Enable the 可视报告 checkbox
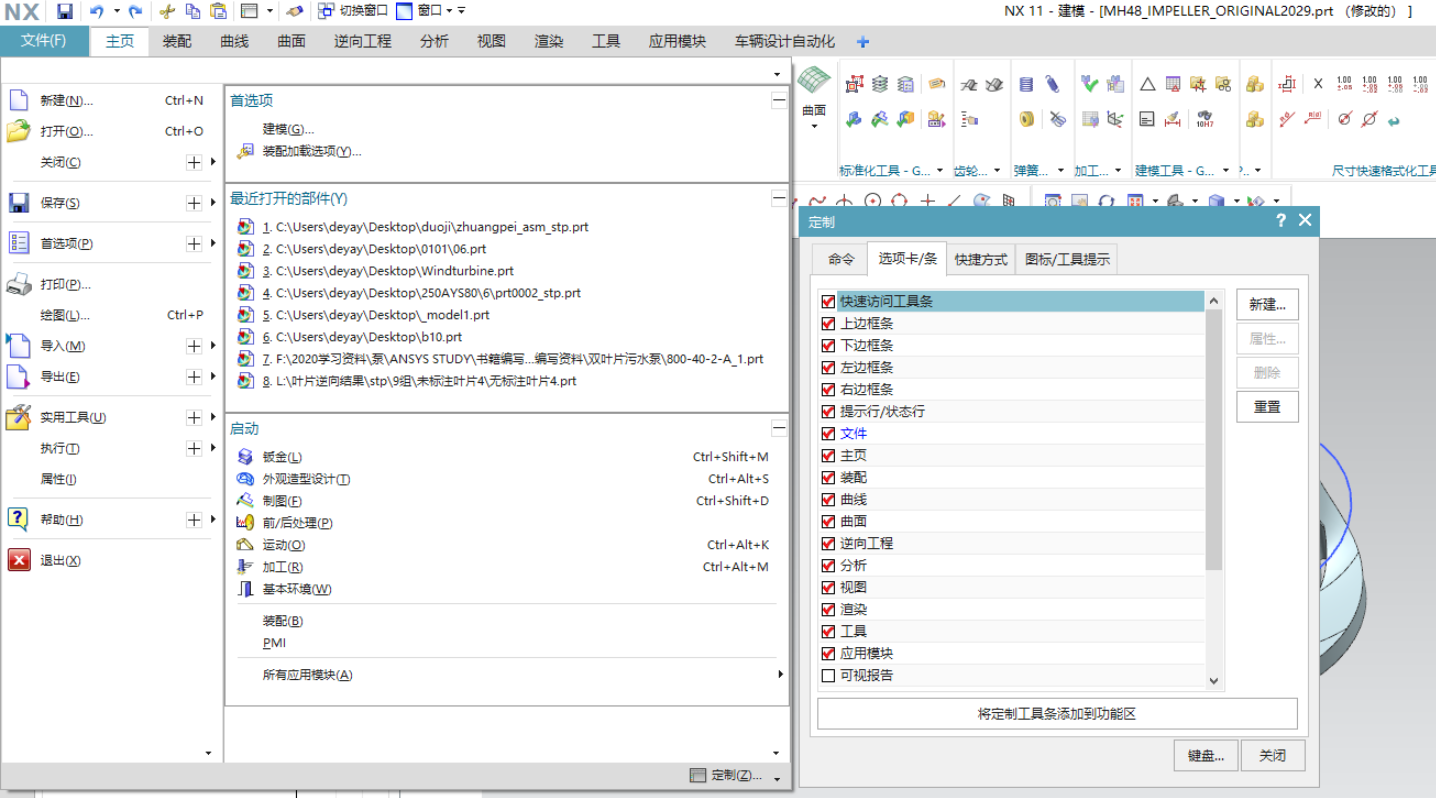This screenshot has width=1436, height=798. [828, 675]
